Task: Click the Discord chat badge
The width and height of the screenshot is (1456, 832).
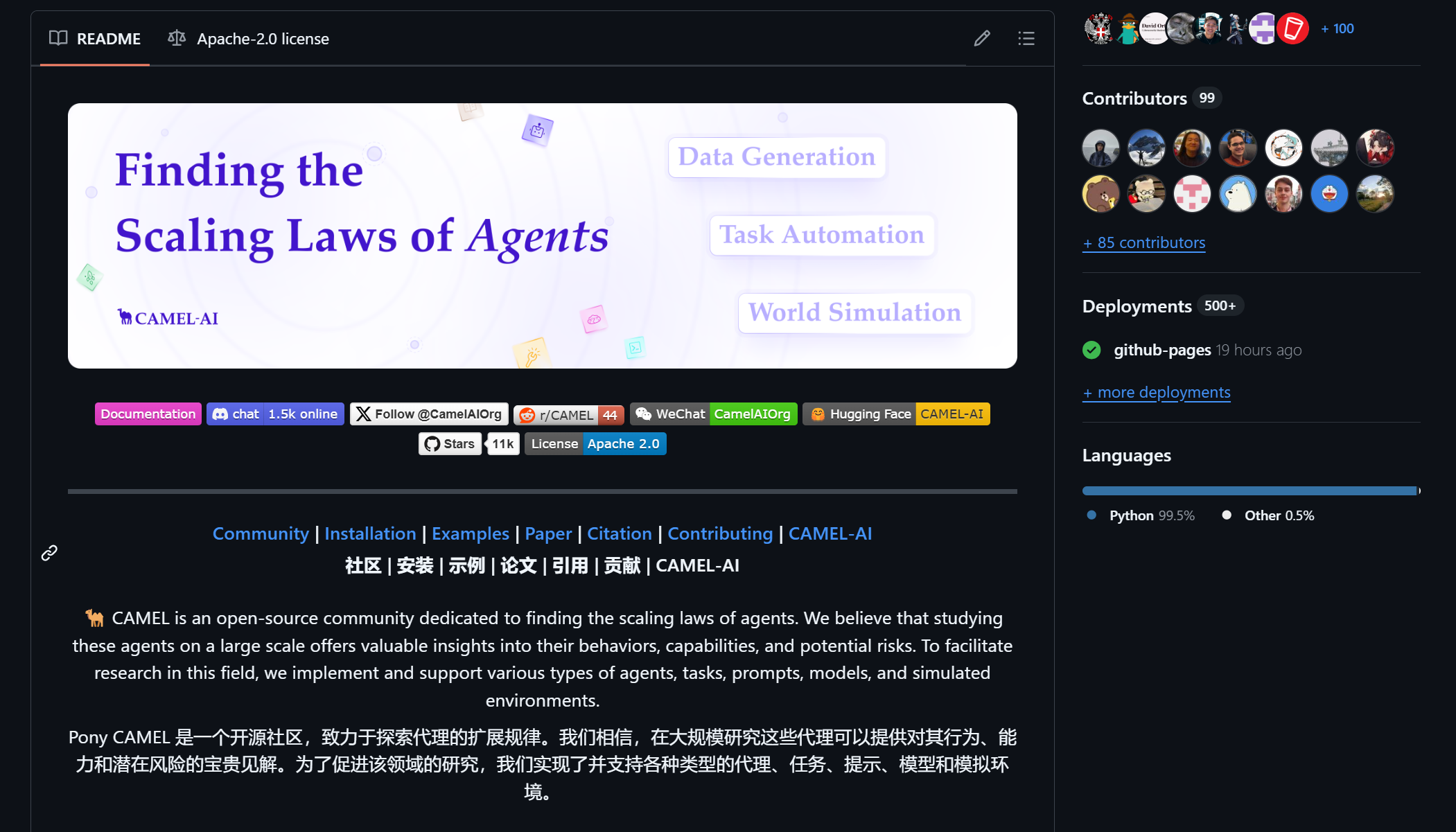Action: tap(275, 414)
